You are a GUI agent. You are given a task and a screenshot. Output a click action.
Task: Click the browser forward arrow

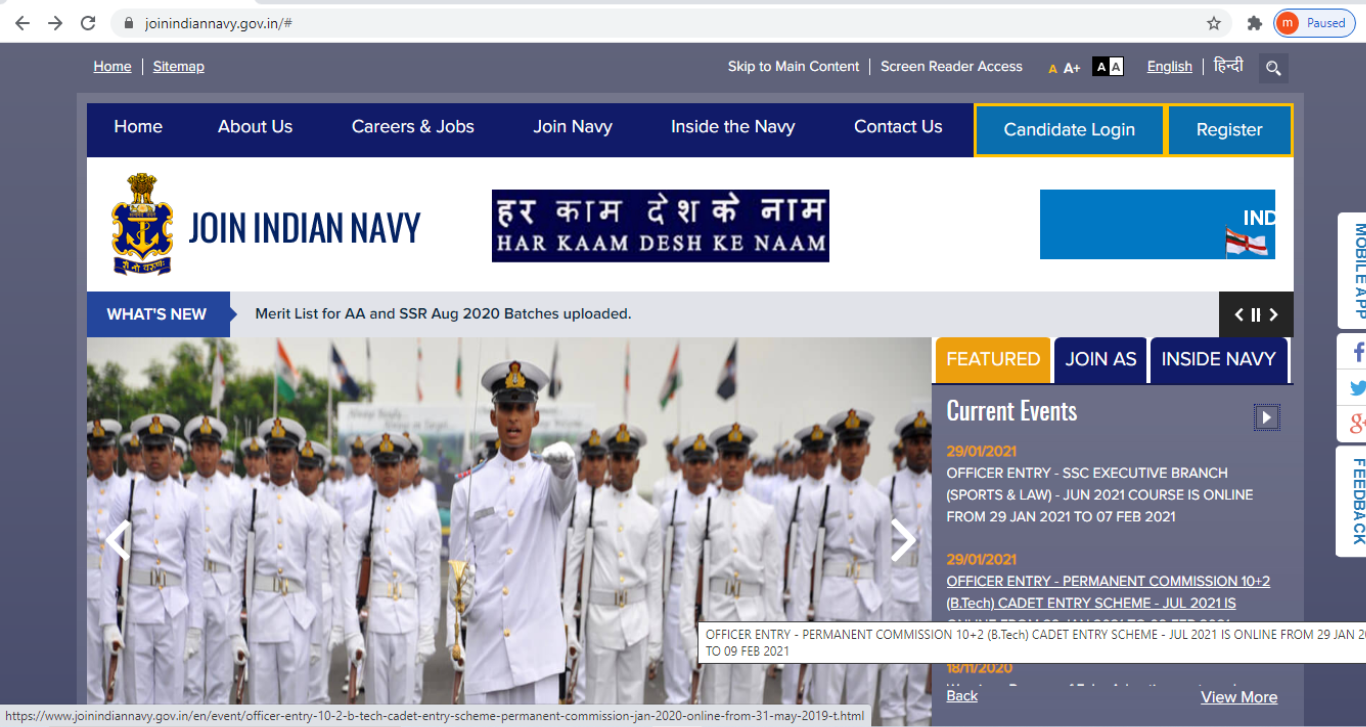click(55, 23)
